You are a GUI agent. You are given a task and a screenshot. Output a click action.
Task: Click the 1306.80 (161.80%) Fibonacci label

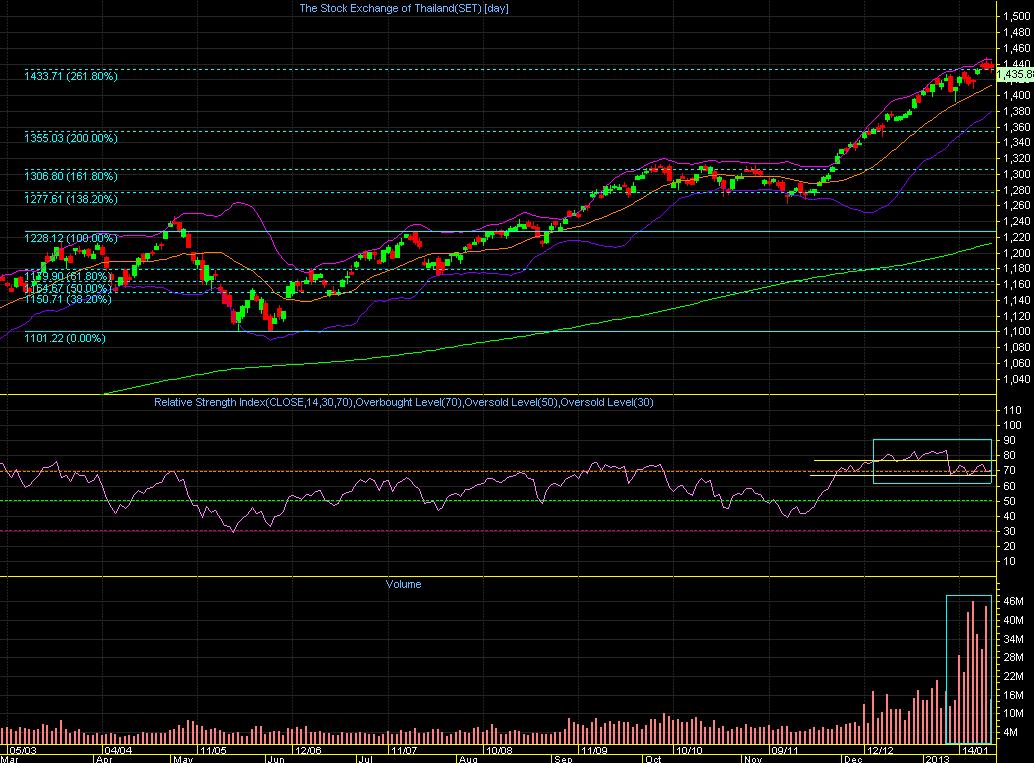point(71,176)
